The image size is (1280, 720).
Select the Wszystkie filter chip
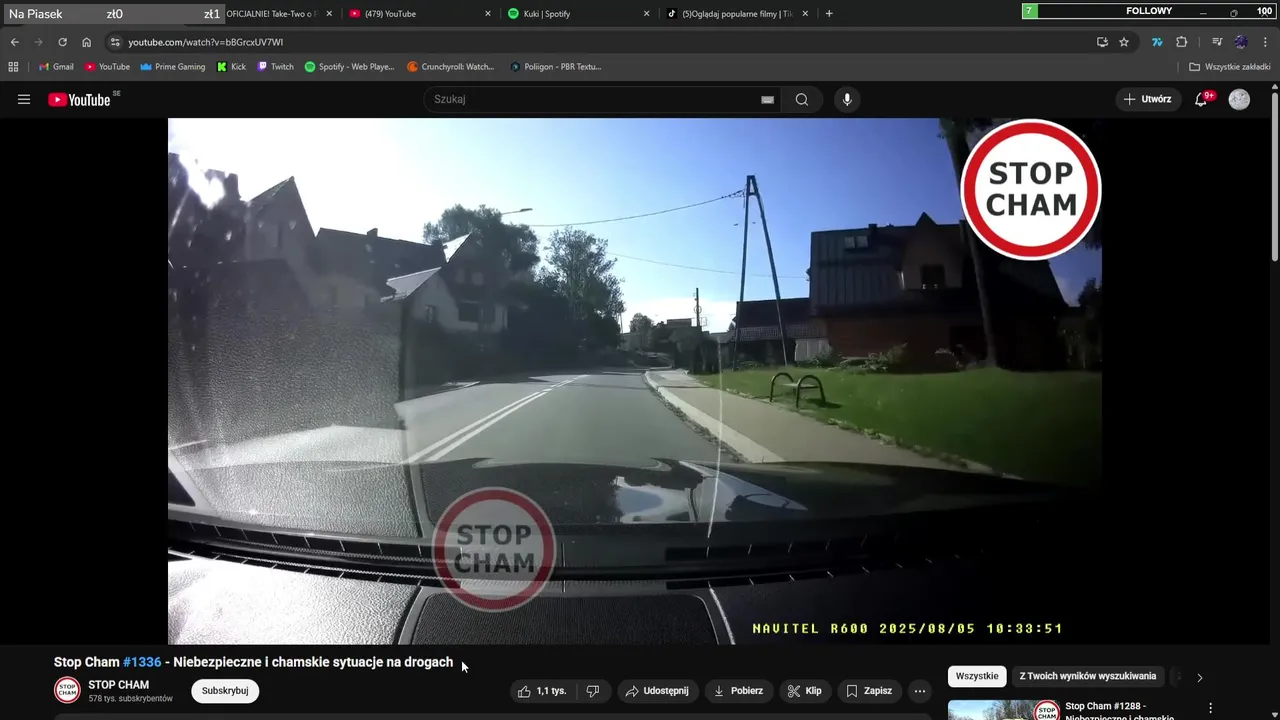pos(977,677)
